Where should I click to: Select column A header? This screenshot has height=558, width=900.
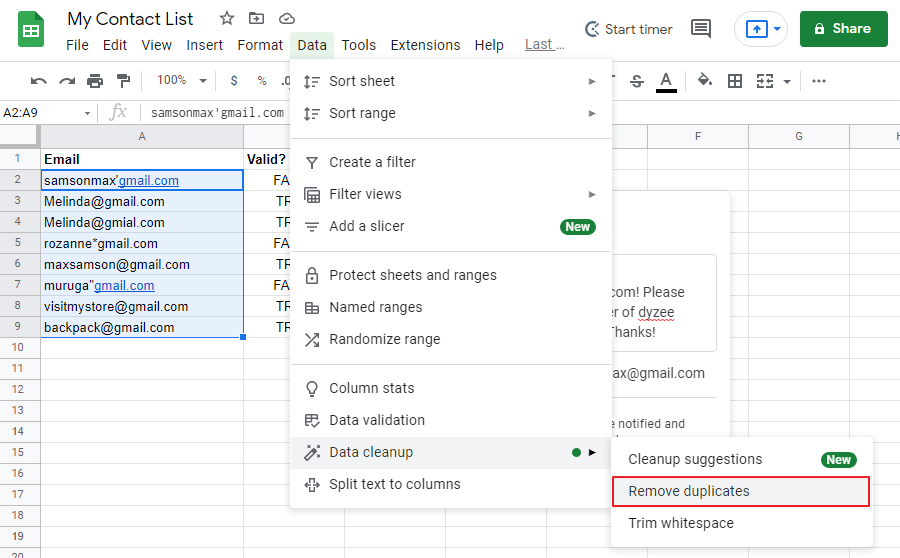tap(142, 136)
